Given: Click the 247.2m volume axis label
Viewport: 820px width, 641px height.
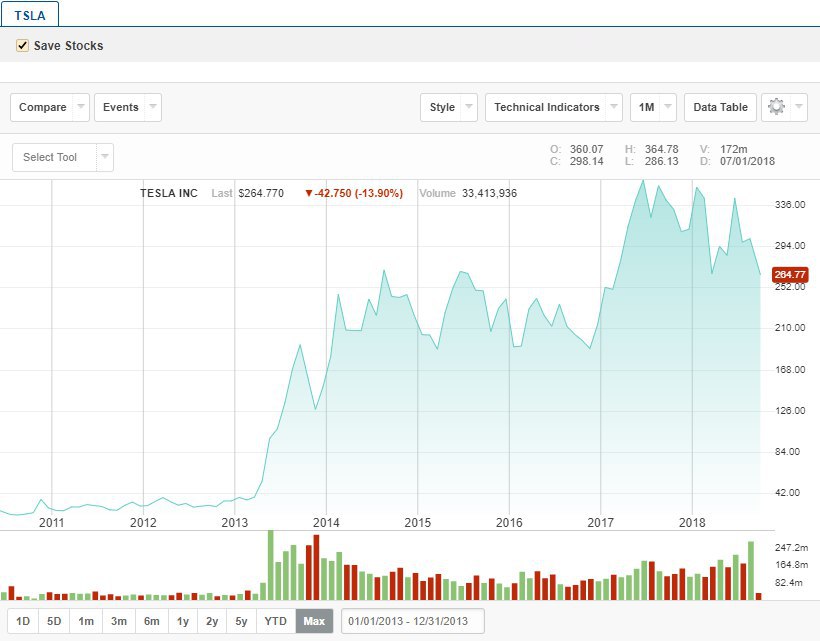Looking at the screenshot, I should [791, 547].
